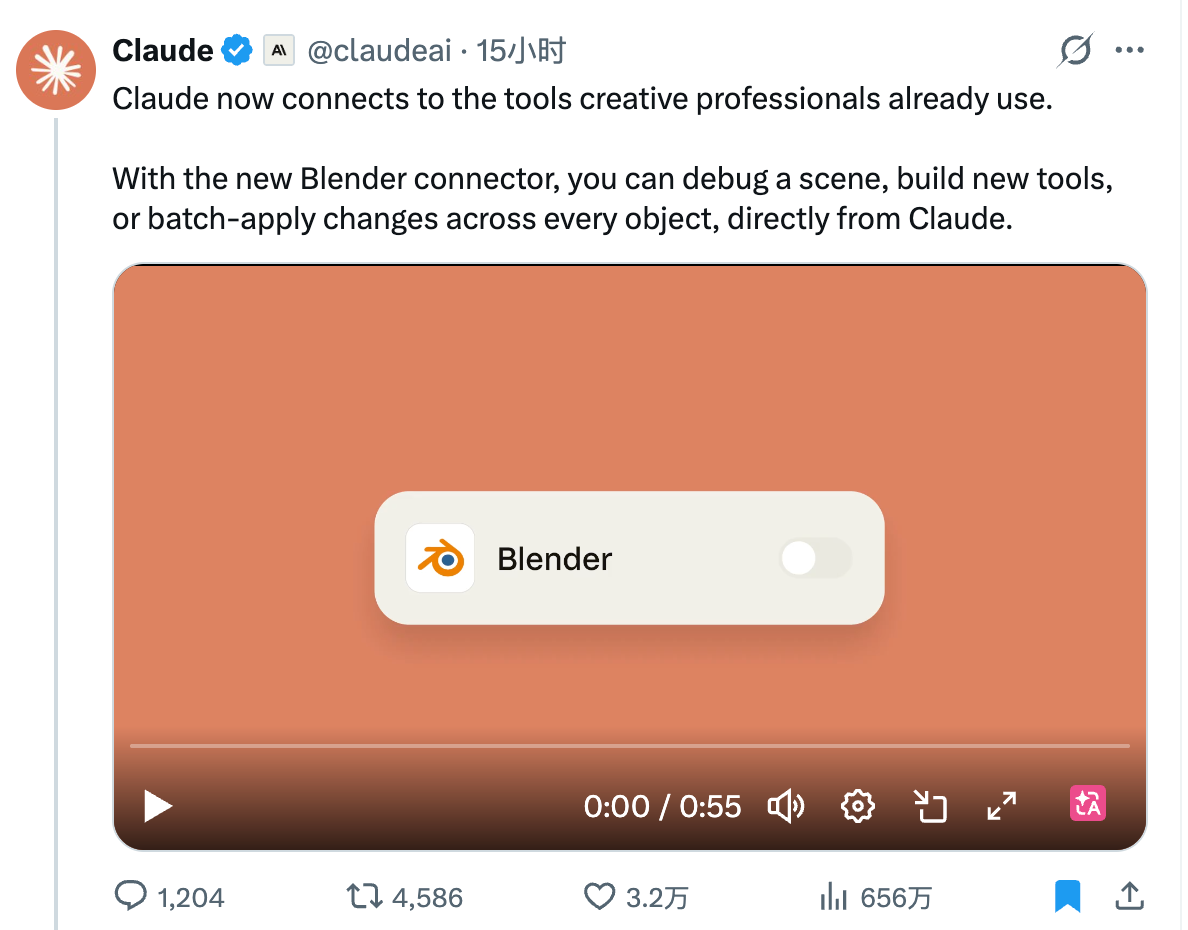
Task: Open the video quality settings gear
Action: coord(858,806)
